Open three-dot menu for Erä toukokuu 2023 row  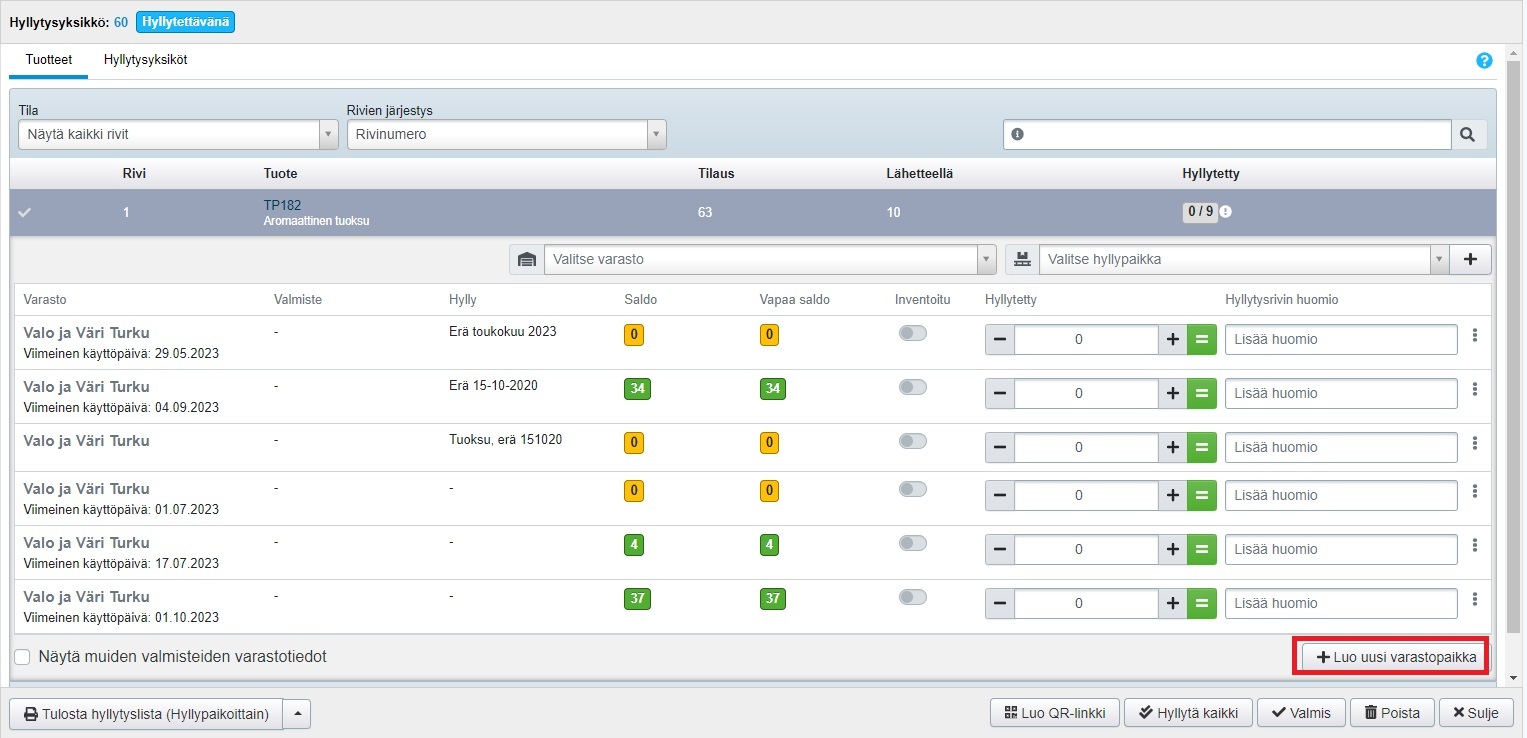pos(1475,336)
